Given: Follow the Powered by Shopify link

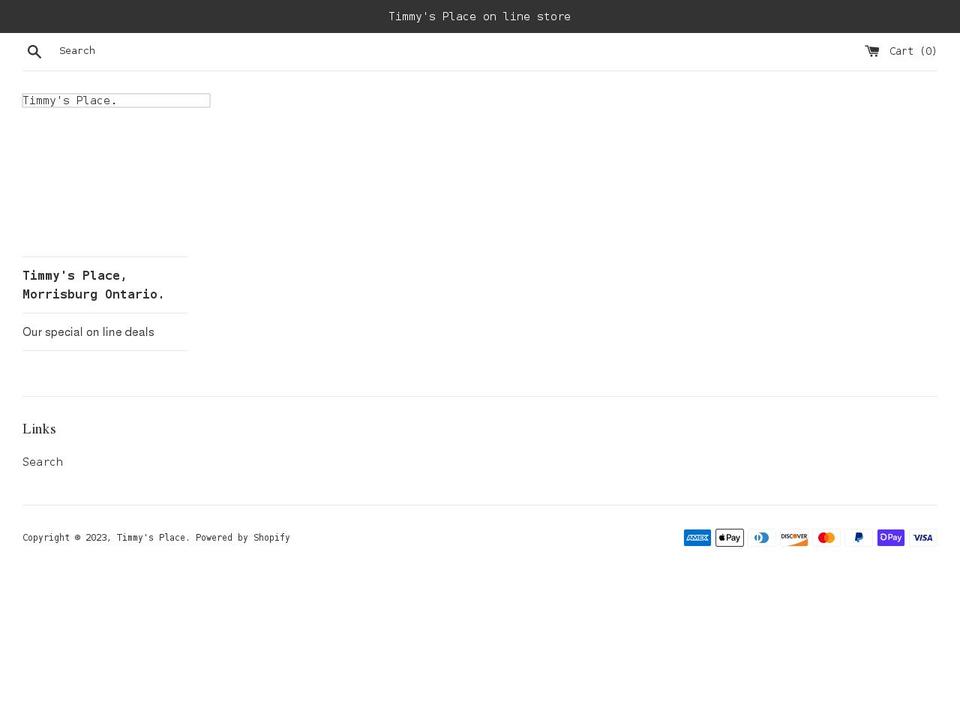Looking at the screenshot, I should [242, 538].
